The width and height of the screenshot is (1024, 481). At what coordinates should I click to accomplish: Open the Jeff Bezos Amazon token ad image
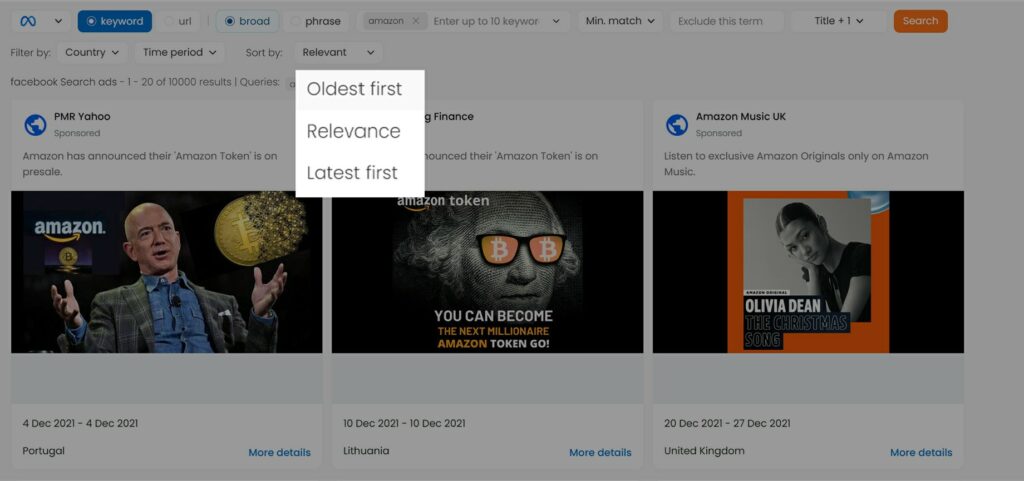pos(167,272)
